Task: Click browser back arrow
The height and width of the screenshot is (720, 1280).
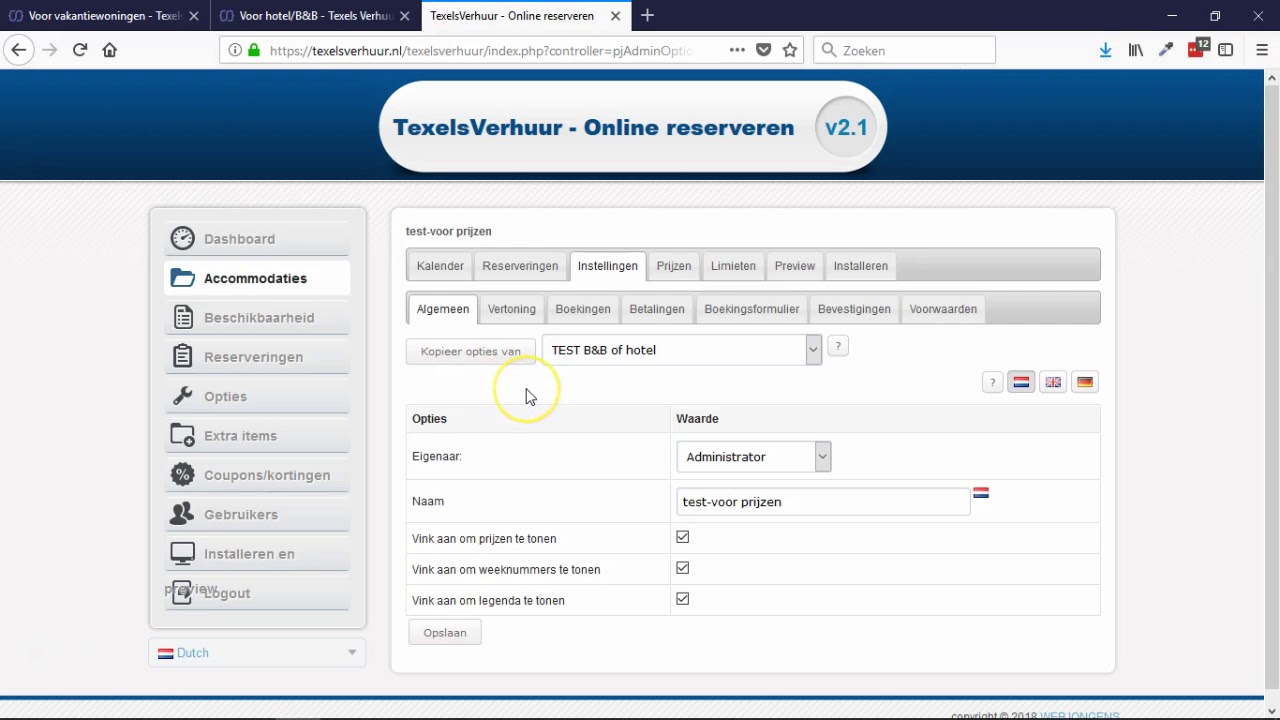Action: (x=18, y=50)
